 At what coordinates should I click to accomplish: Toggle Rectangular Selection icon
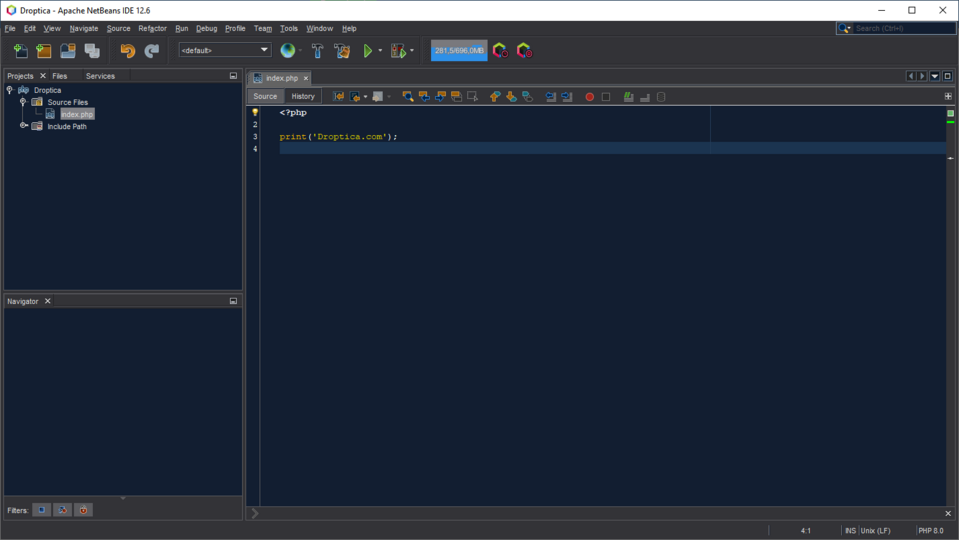pos(472,97)
